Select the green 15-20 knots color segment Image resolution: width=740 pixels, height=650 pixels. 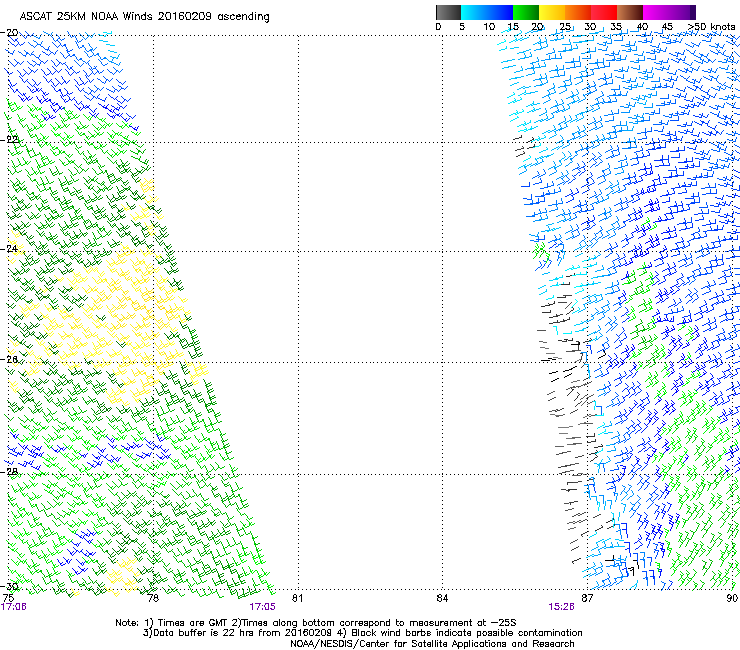coord(526,12)
